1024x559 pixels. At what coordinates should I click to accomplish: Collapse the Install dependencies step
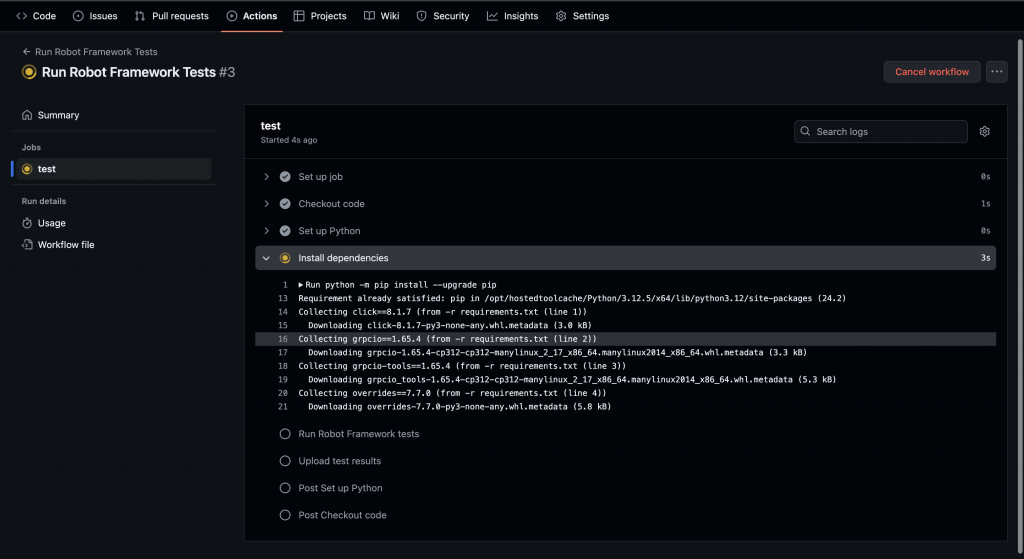click(267, 258)
